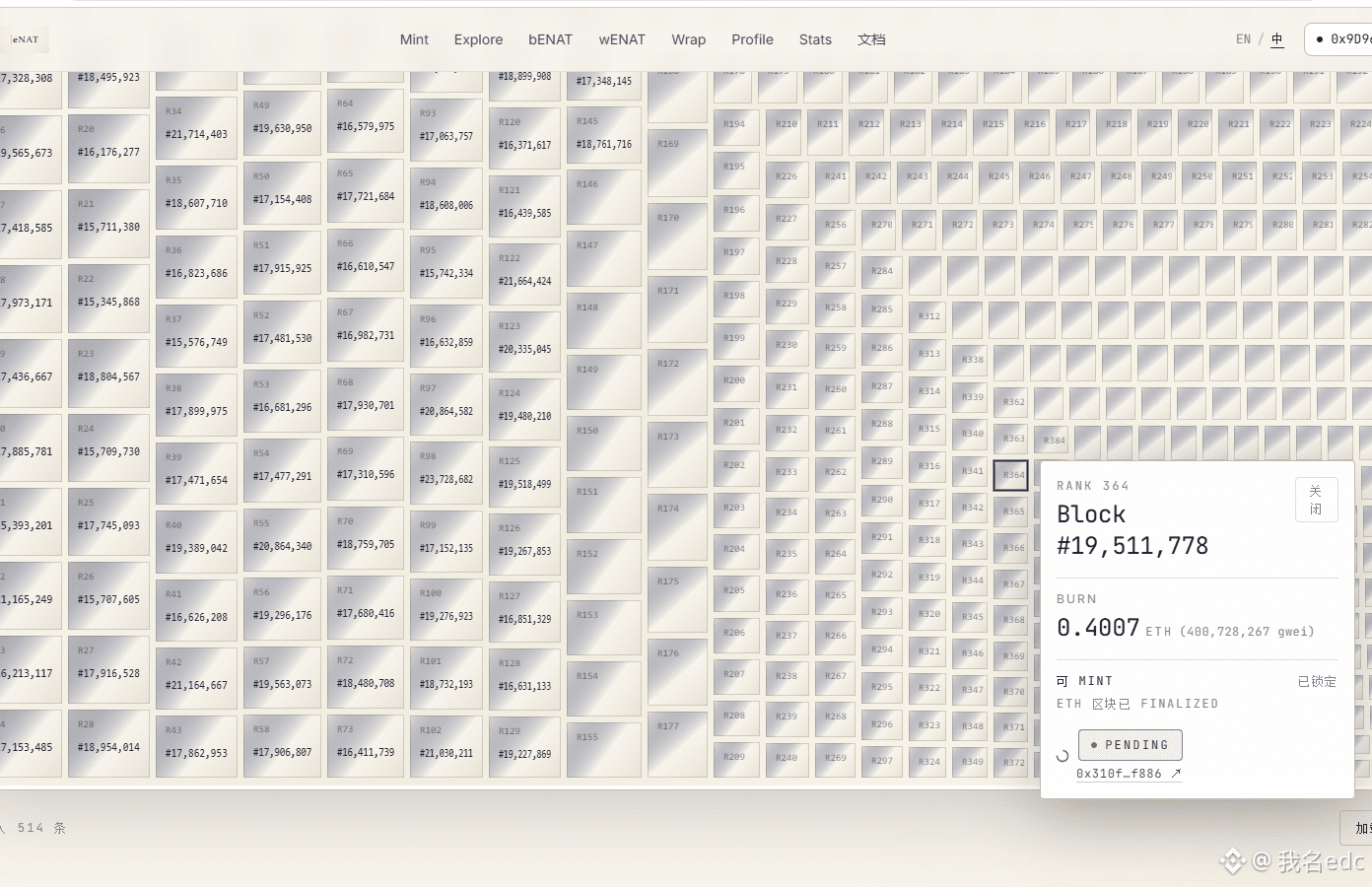Select block tile R43 #17,862,953

point(196,746)
